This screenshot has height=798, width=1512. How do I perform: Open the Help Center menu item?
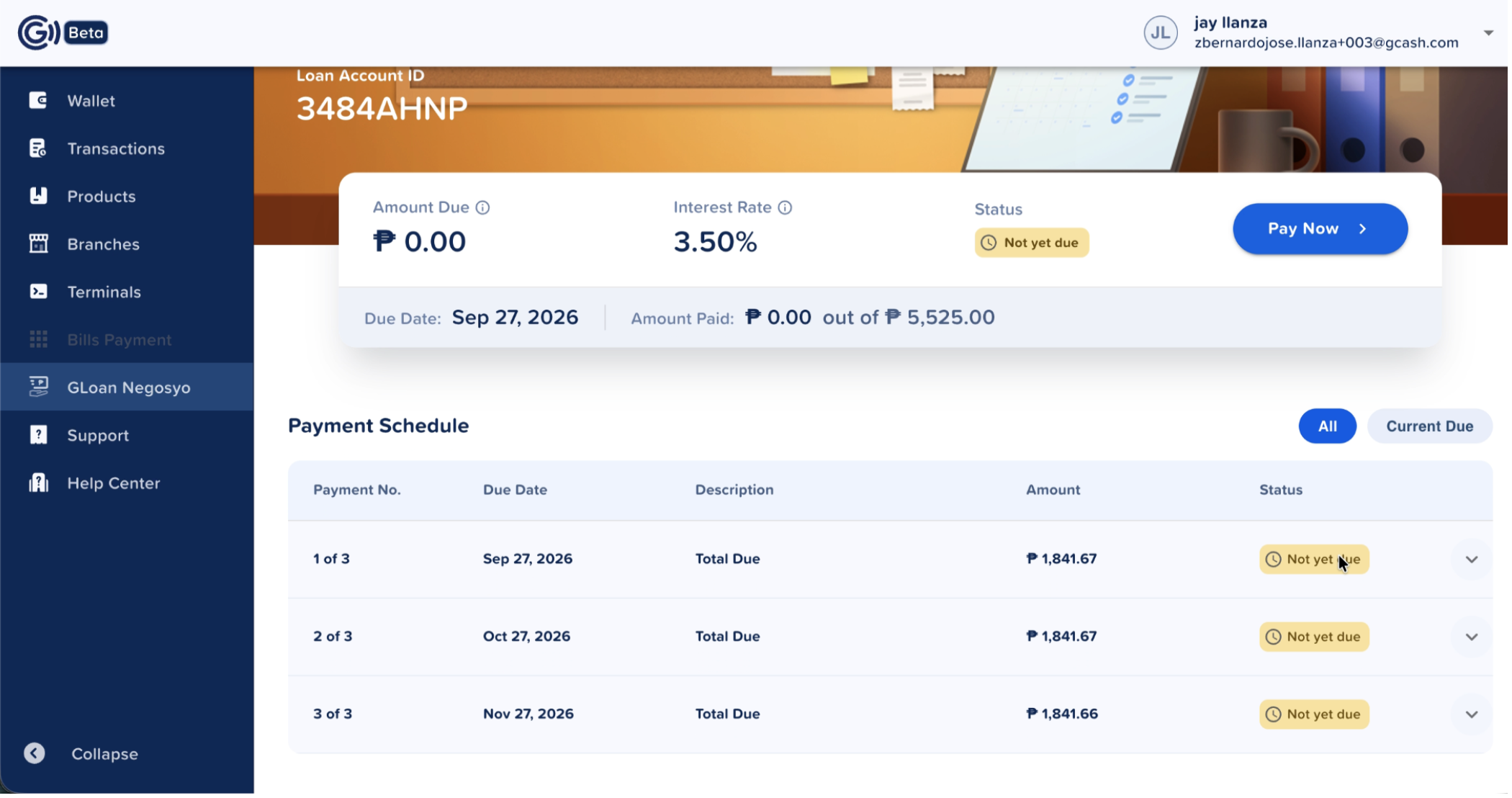point(127,483)
